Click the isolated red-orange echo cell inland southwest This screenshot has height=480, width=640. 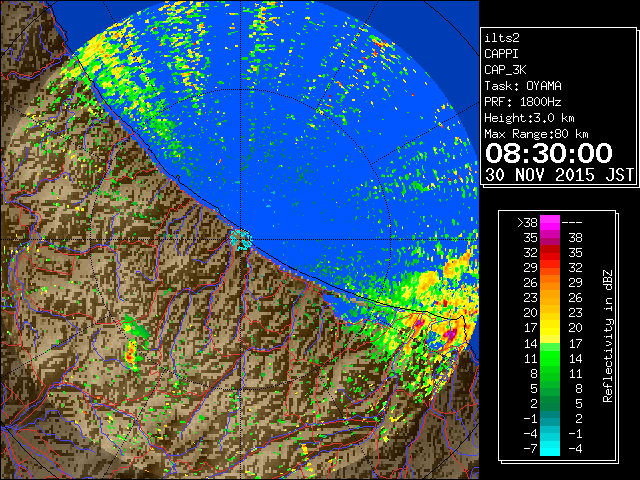(x=131, y=353)
